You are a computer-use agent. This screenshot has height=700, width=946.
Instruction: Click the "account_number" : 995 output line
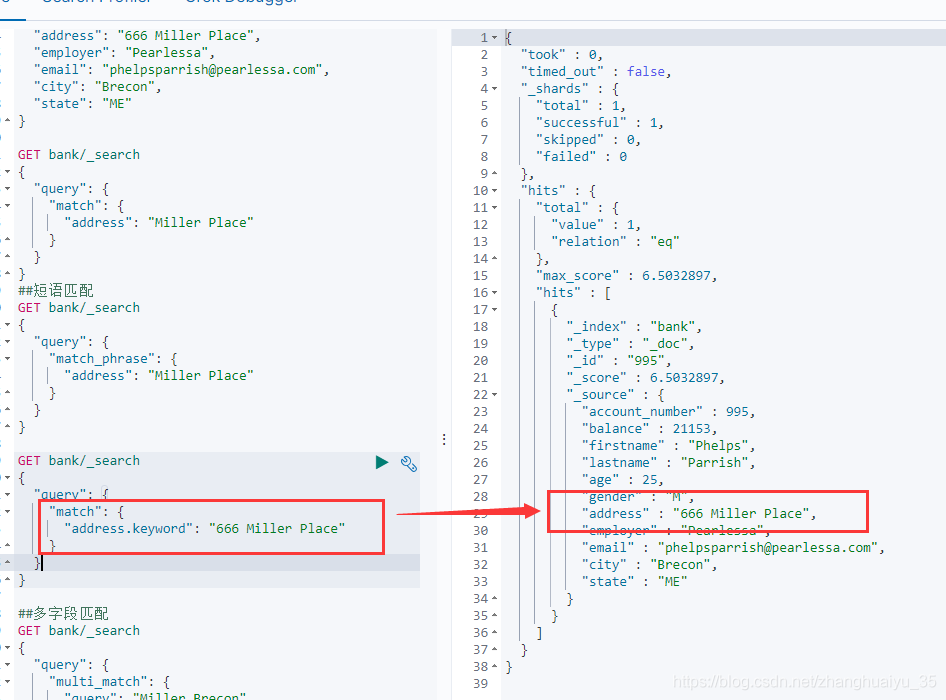click(x=668, y=412)
